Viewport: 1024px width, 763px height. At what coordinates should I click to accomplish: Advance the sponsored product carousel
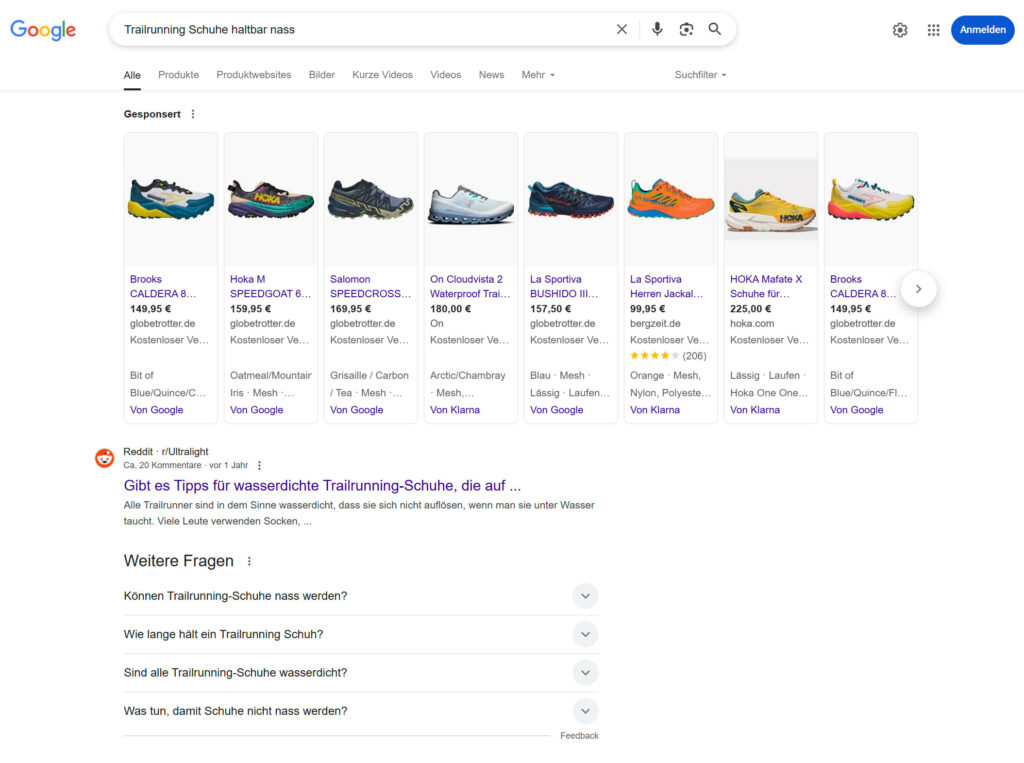(918, 289)
